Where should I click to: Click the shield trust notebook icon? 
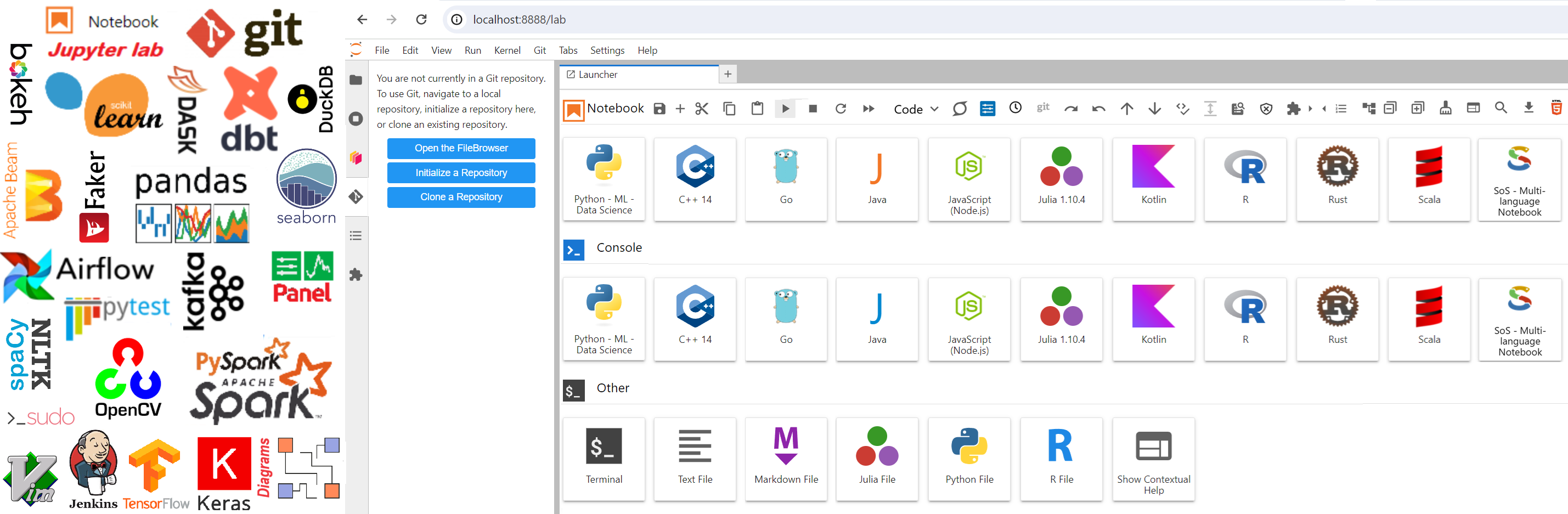click(1266, 109)
